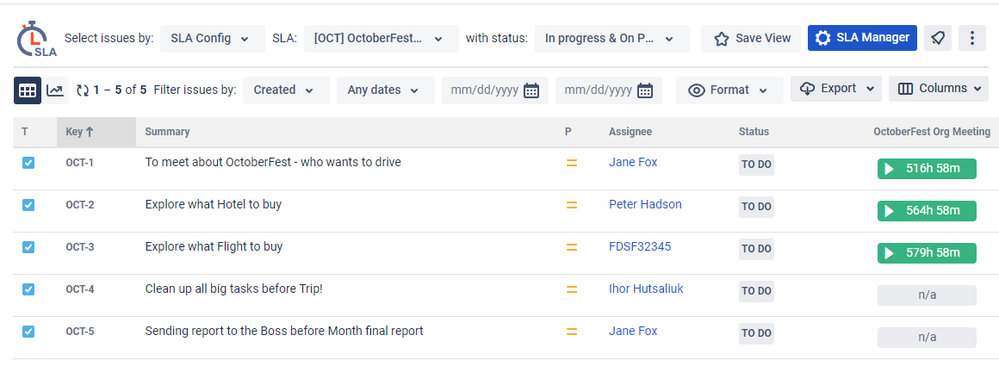Uncheck the checkbox for OCT-3
Viewport: 999px width, 379px height.
click(28, 247)
